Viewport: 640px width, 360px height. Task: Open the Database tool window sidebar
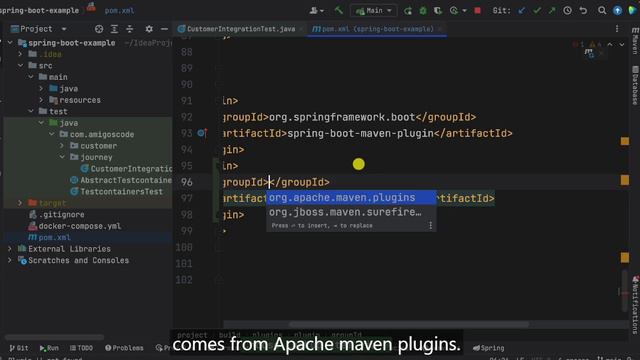(635, 85)
